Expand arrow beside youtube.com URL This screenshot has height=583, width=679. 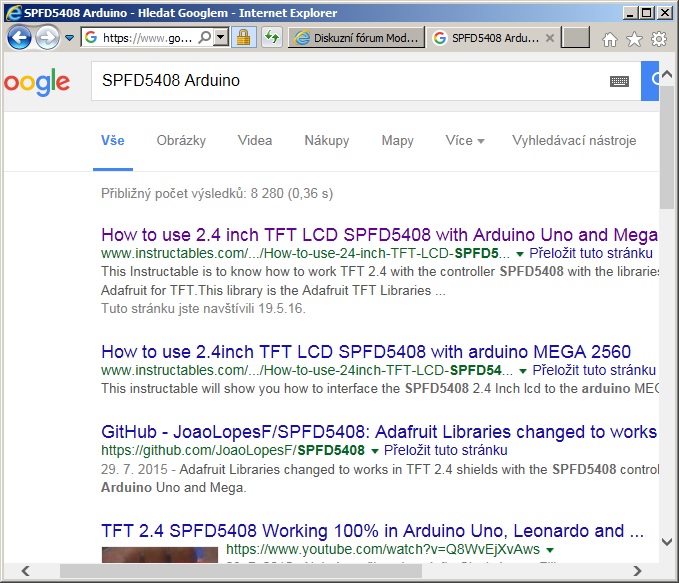coord(550,550)
